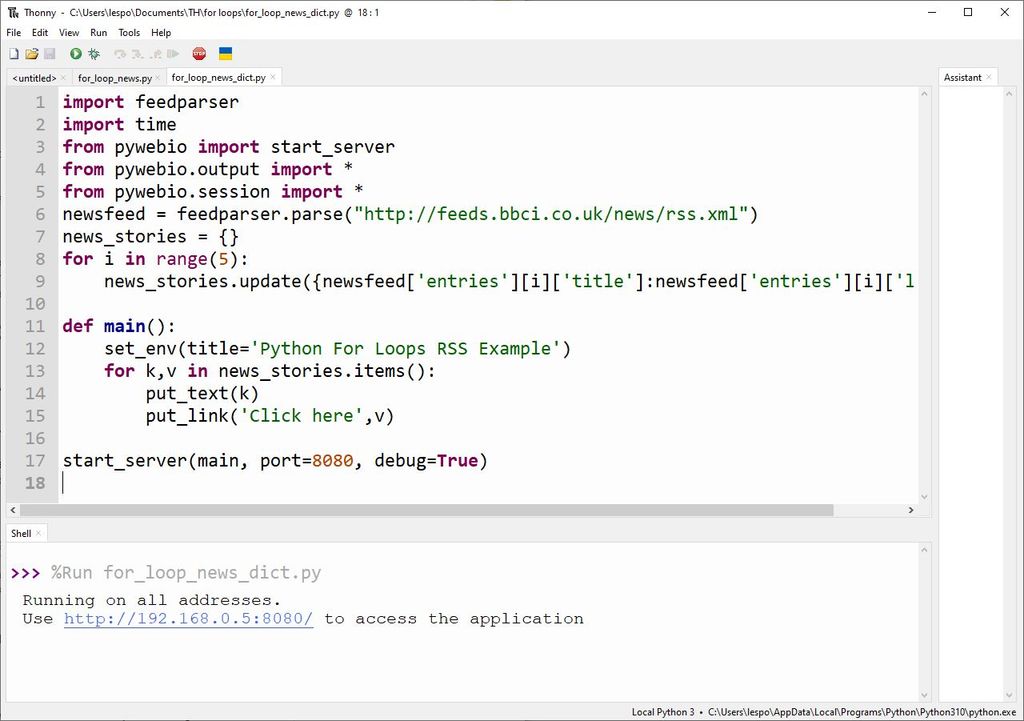This screenshot has height=721, width=1024.
Task: Click the 'Python For Loops RSS Example' string
Action: (405, 348)
